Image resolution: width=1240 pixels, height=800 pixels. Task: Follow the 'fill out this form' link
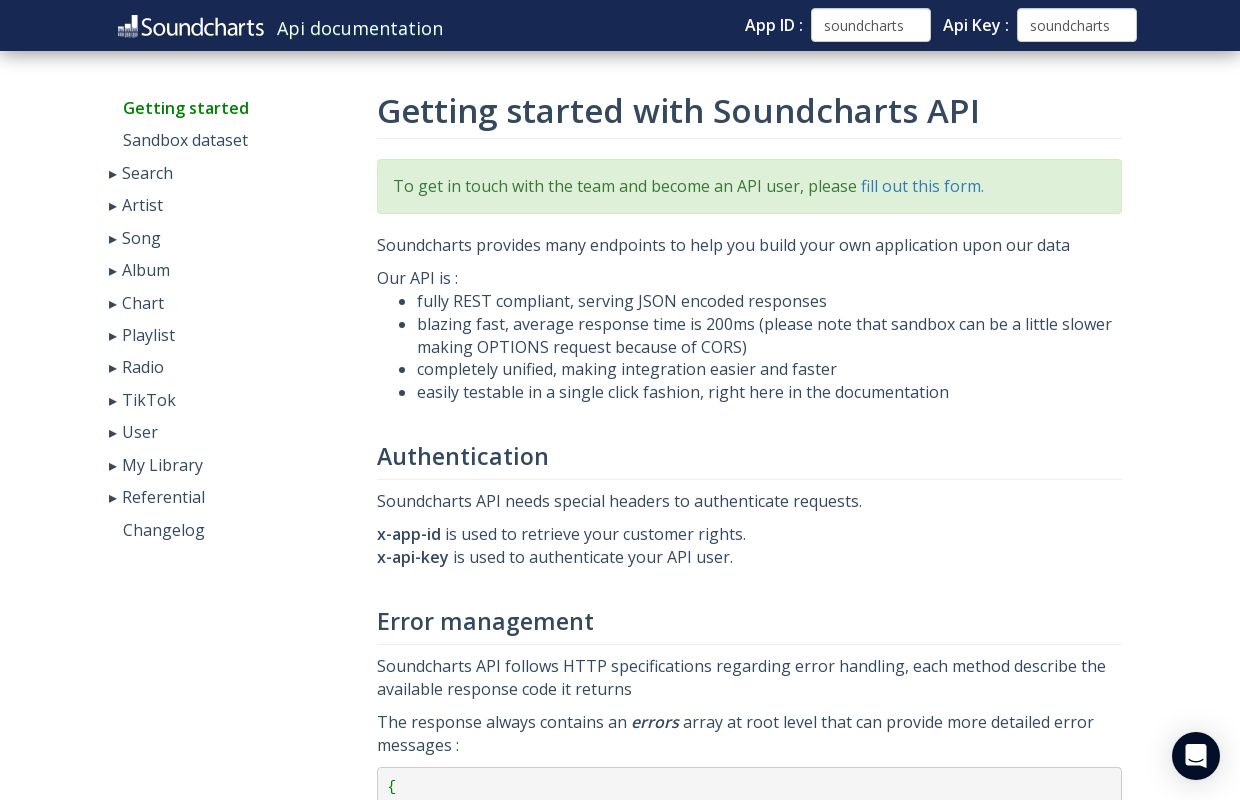[x=922, y=186]
